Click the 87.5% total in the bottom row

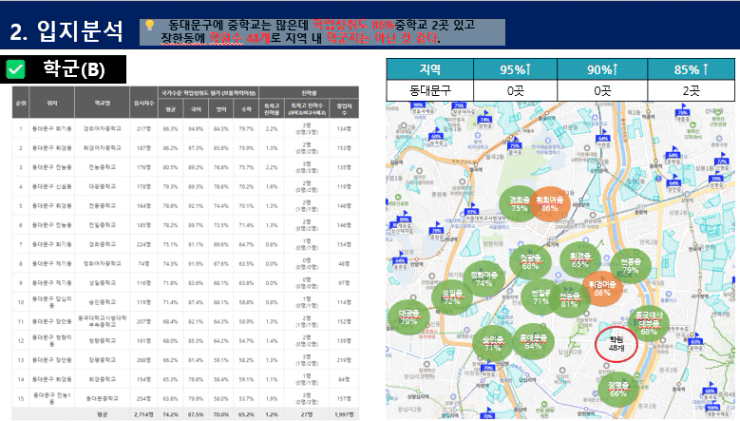pyautogui.click(x=195, y=414)
